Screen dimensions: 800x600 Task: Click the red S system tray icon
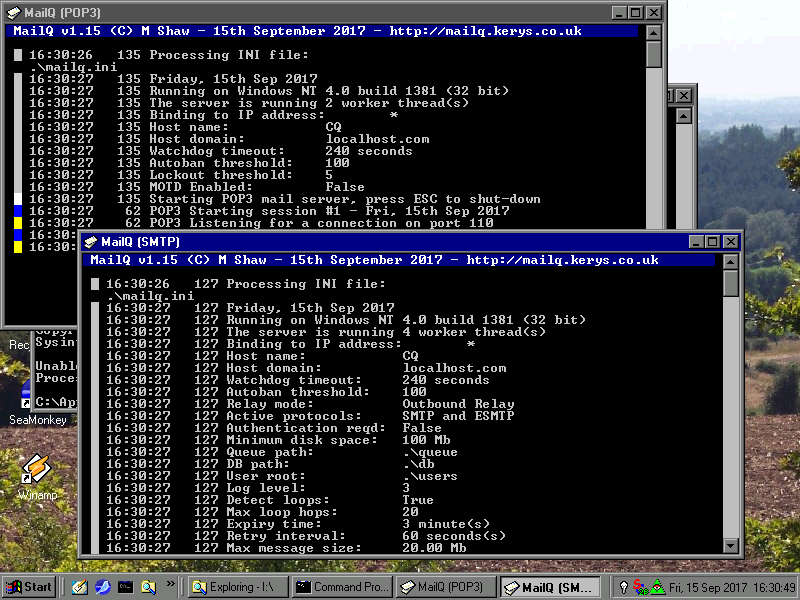[639, 587]
